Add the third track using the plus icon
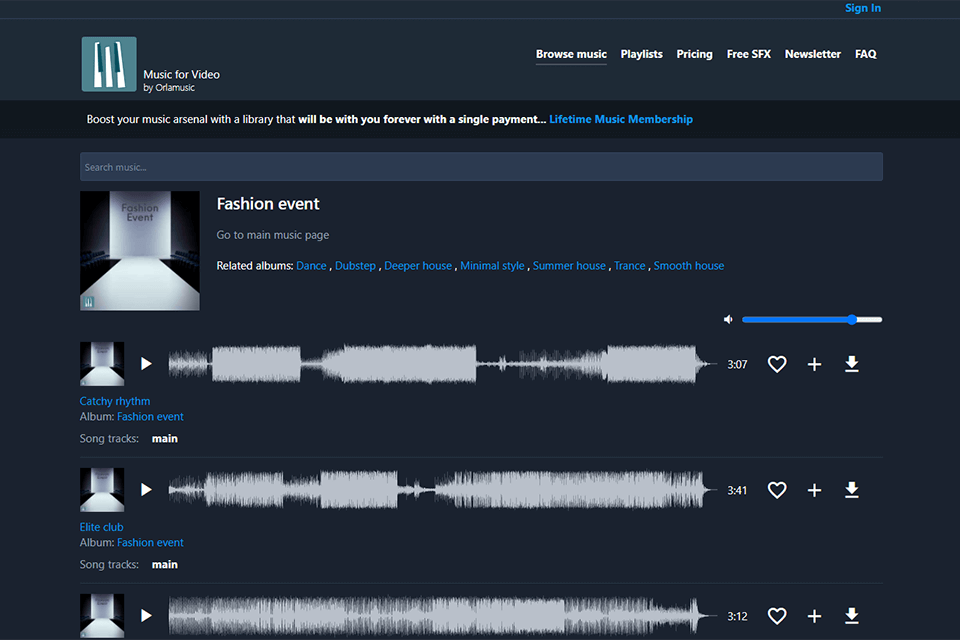This screenshot has width=960, height=640. pyautogui.click(x=814, y=616)
